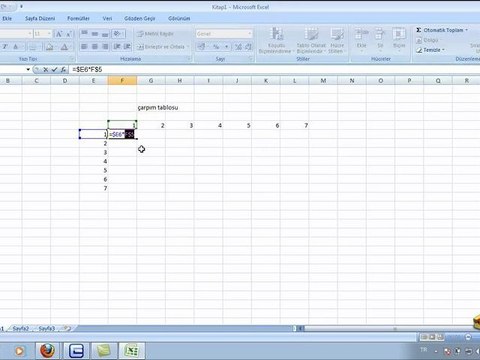Image resolution: width=480 pixels, height=360 pixels.
Task: Select the cell containing 7 in the header row
Action: point(295,125)
